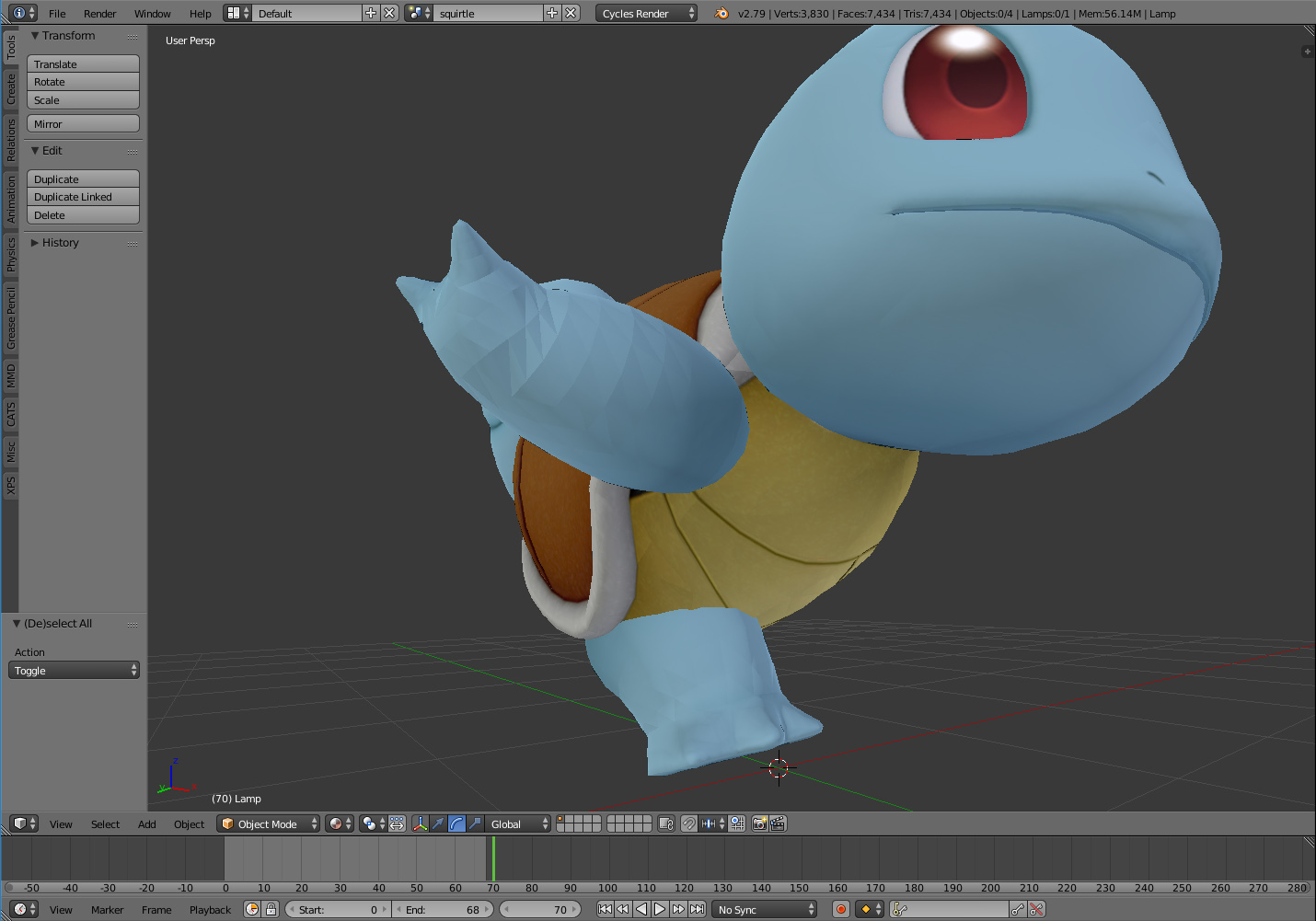Screen dimensions: 1316x921
Task: Switch to the CATS sidebar tab
Action: tap(11, 415)
